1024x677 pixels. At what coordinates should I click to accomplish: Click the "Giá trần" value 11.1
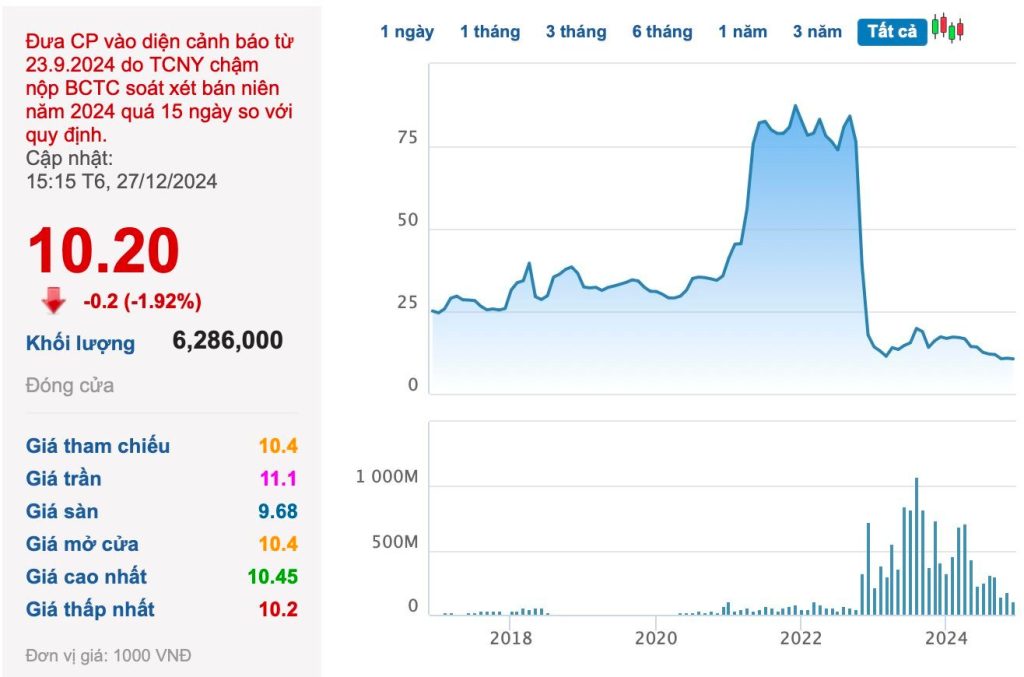pos(278,479)
